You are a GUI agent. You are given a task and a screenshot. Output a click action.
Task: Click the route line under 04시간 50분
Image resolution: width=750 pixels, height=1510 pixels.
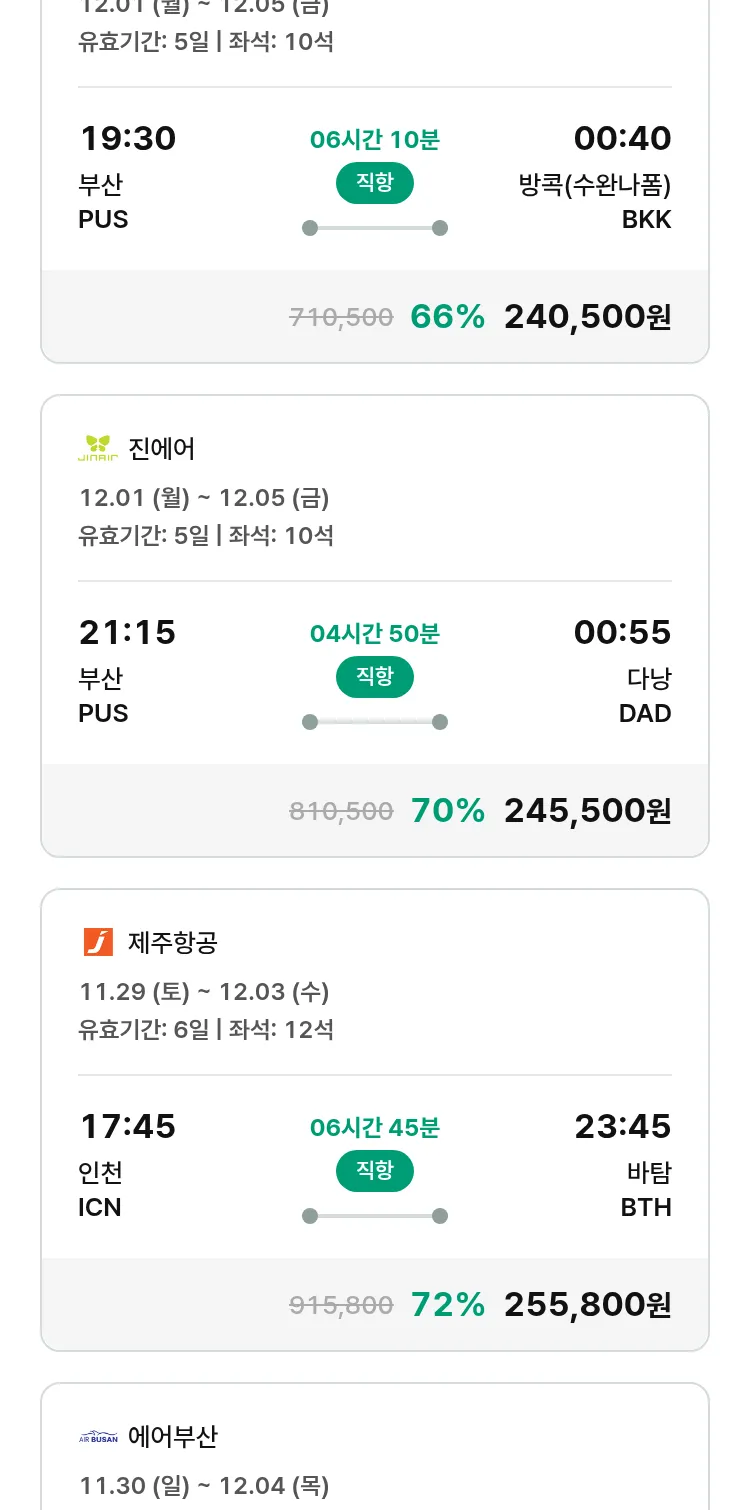click(x=374, y=722)
